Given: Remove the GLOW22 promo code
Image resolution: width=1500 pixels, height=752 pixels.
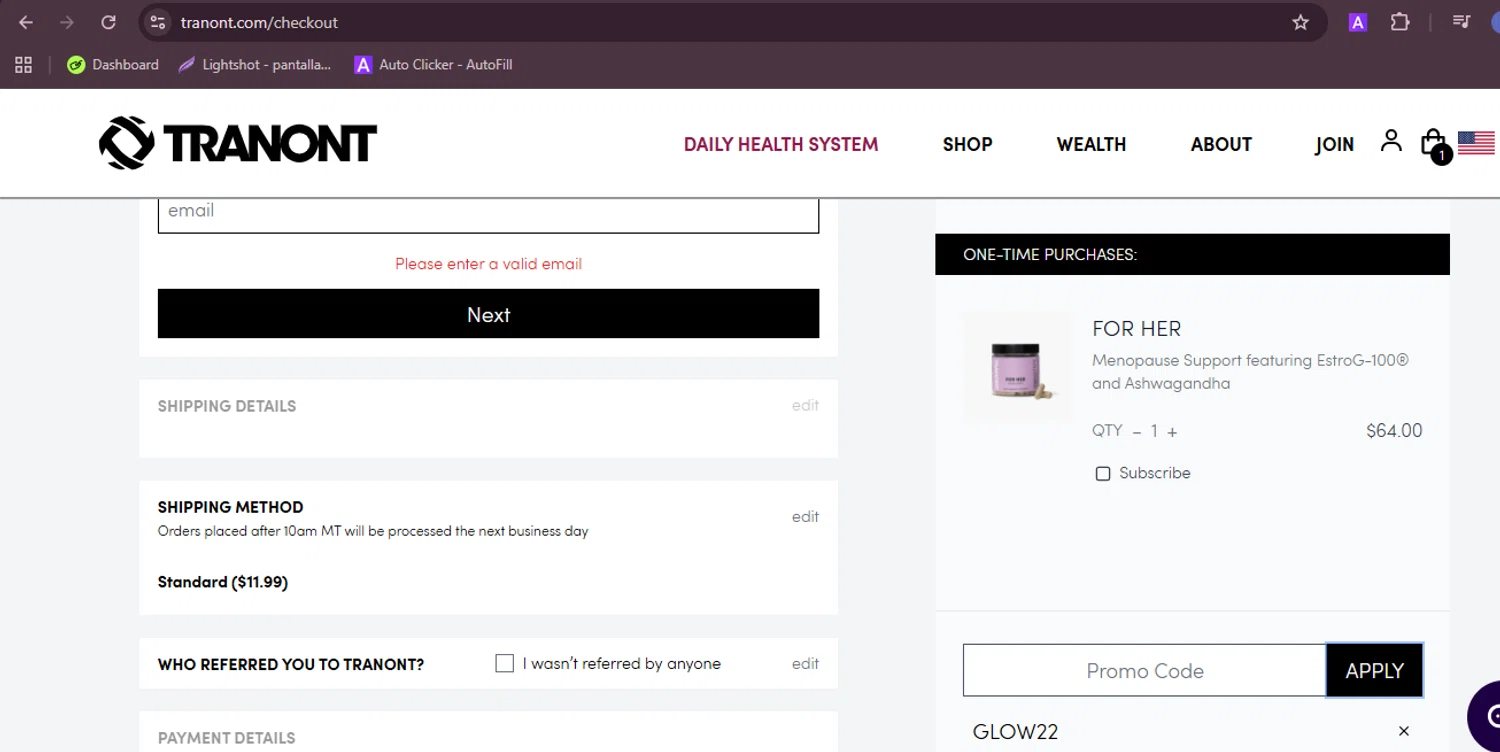Looking at the screenshot, I should [x=1404, y=731].
